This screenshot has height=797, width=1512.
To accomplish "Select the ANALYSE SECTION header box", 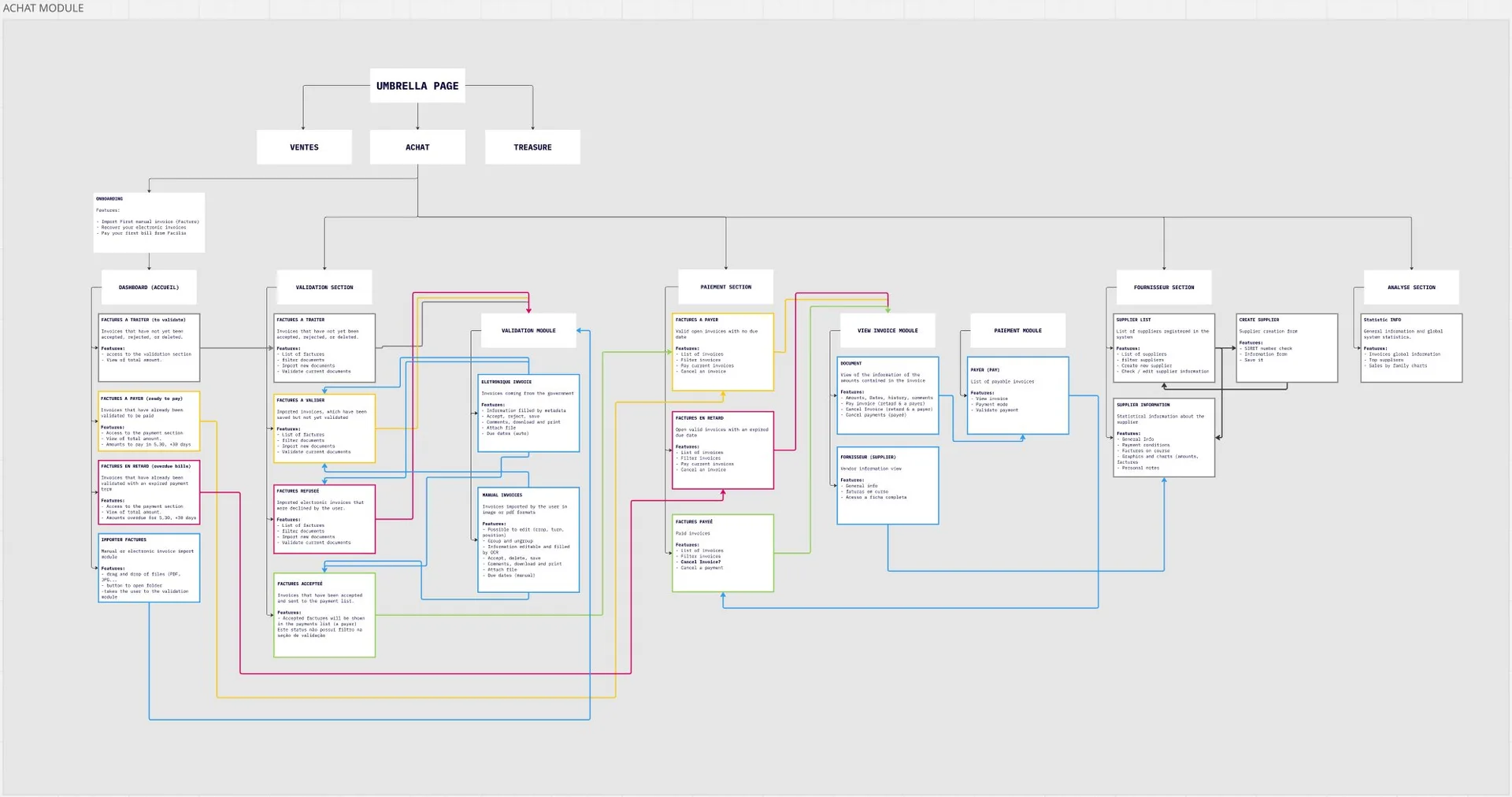I will tap(1411, 287).
